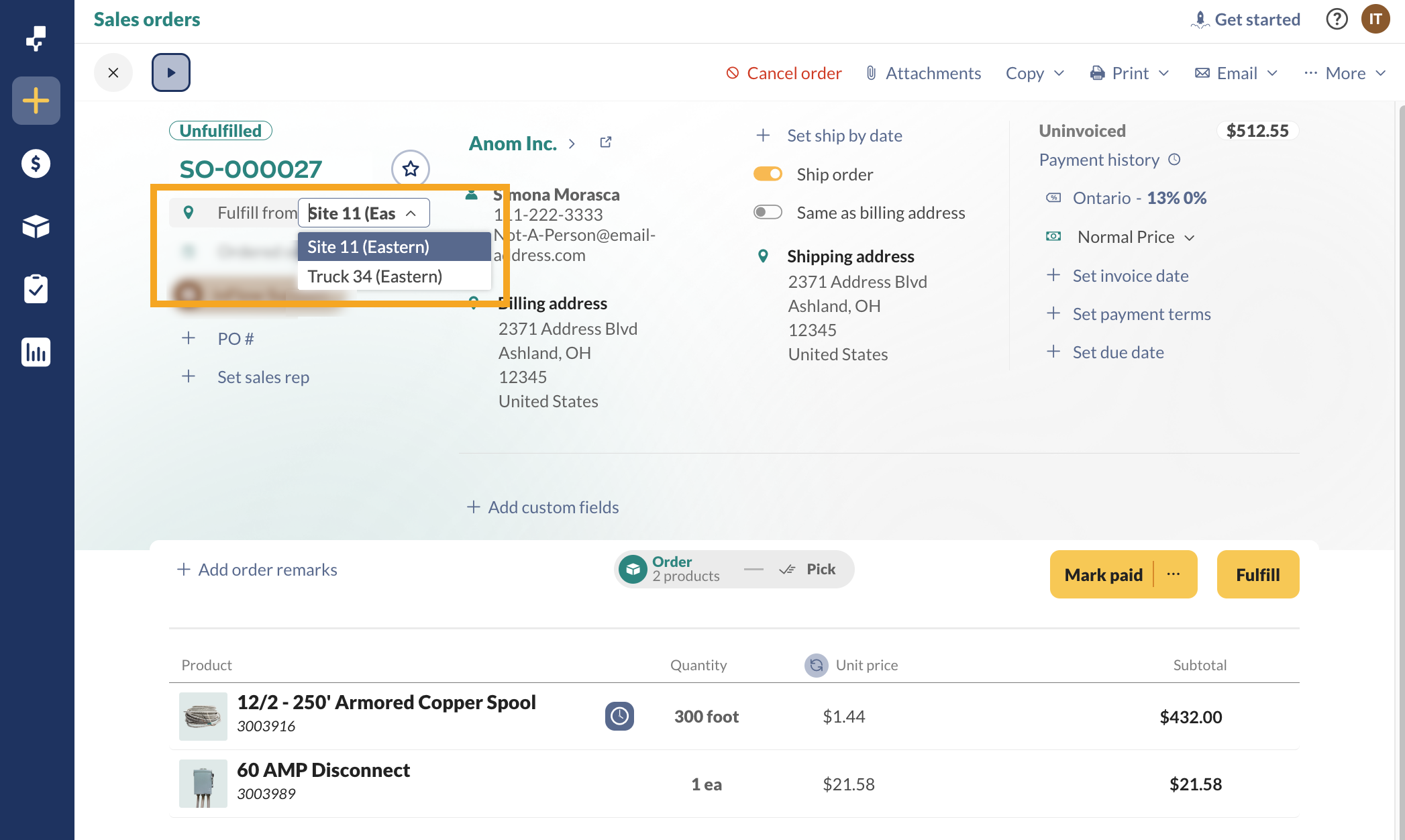Viewport: 1405px width, 840px height.
Task: Click the clock icon on Armored Copper Spool row
Action: pos(619,716)
